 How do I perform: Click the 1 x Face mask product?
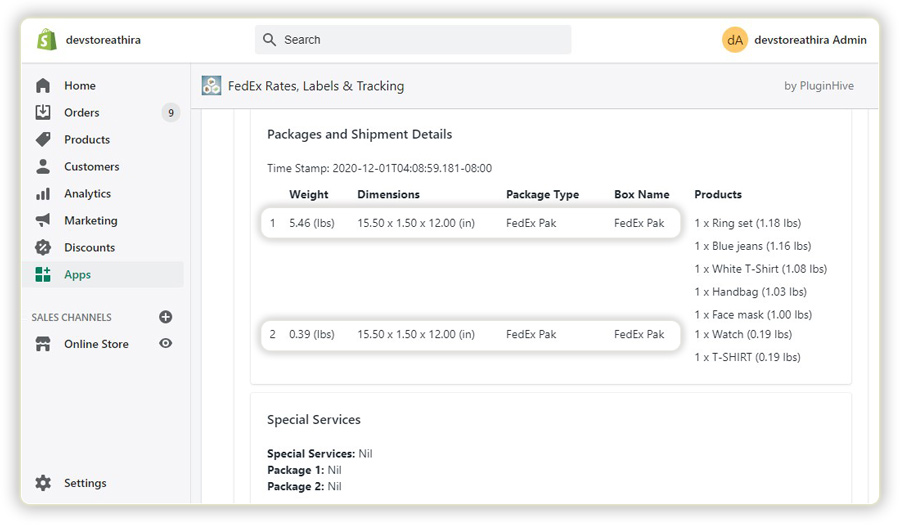point(753,315)
